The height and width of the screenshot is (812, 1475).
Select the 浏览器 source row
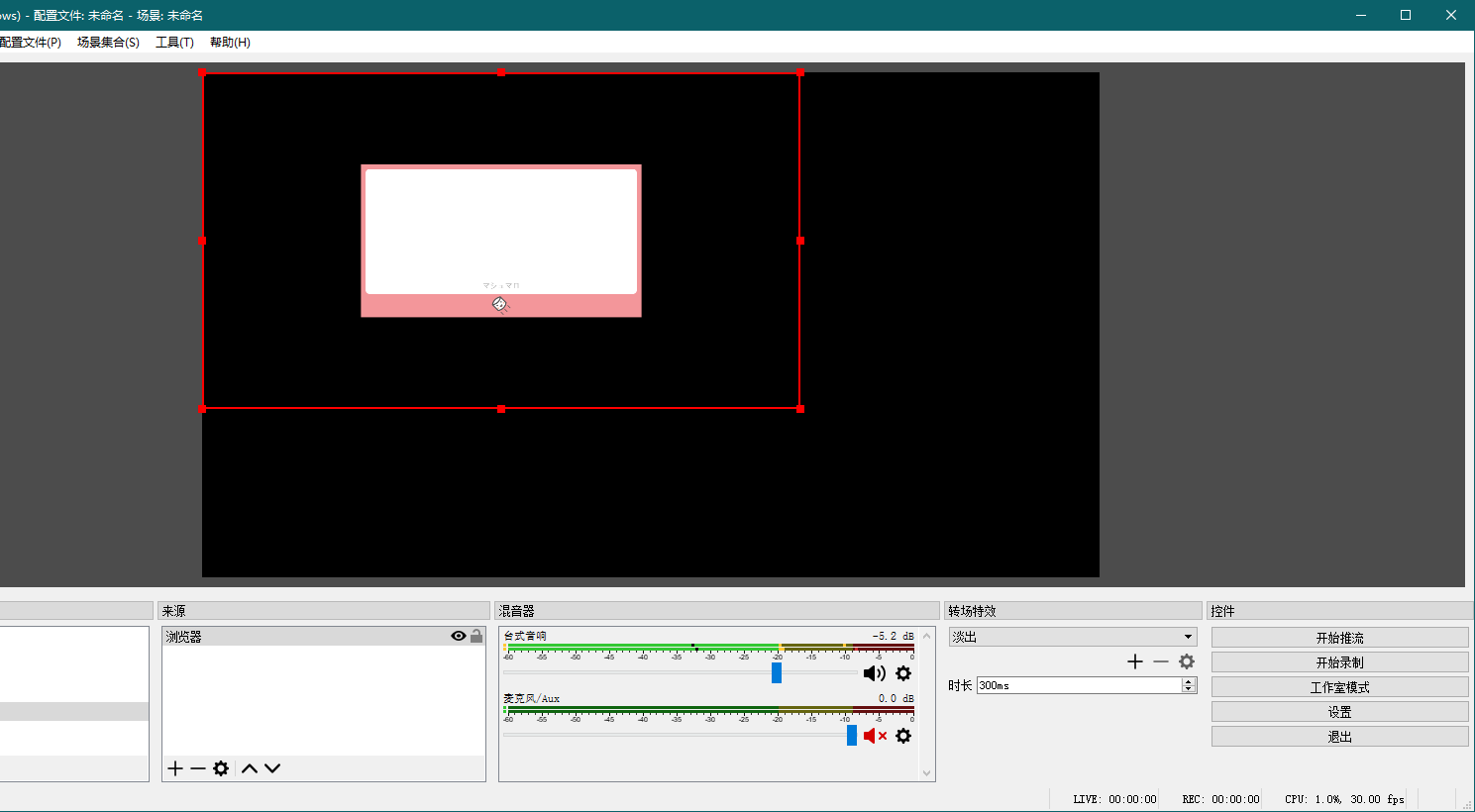click(324, 636)
